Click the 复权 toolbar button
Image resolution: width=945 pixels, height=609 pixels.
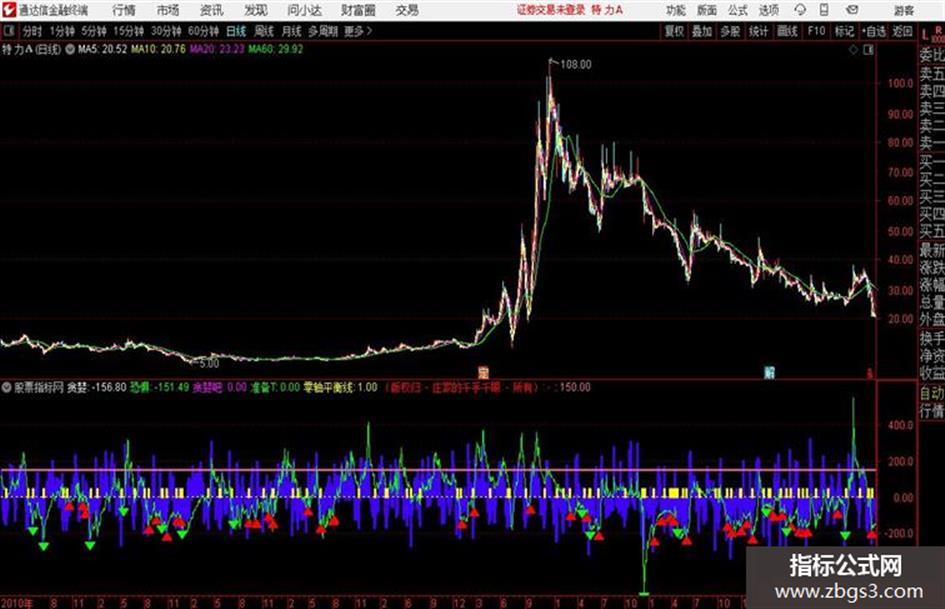pos(674,31)
